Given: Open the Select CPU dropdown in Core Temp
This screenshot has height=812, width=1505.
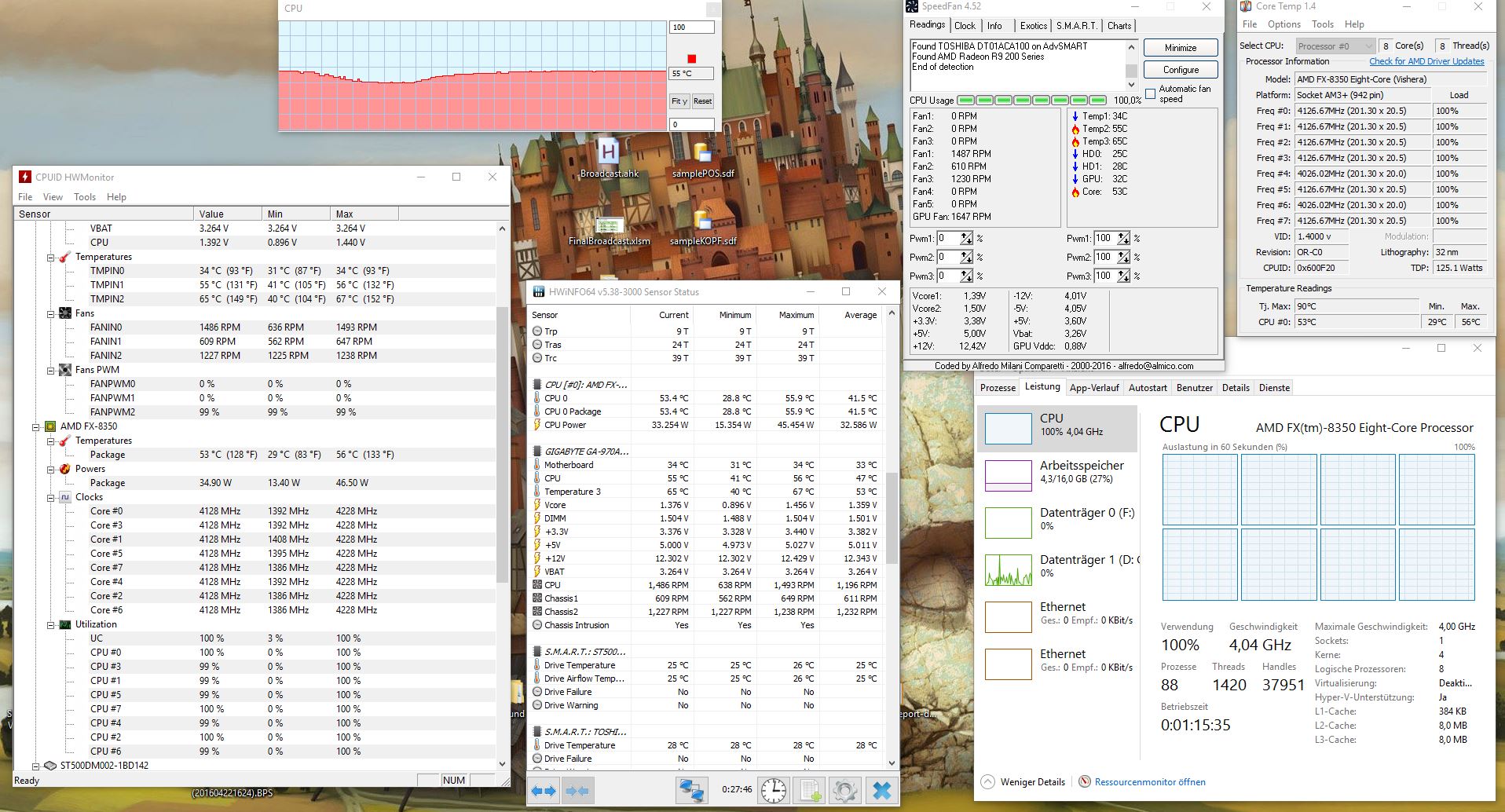Looking at the screenshot, I should point(1335,46).
